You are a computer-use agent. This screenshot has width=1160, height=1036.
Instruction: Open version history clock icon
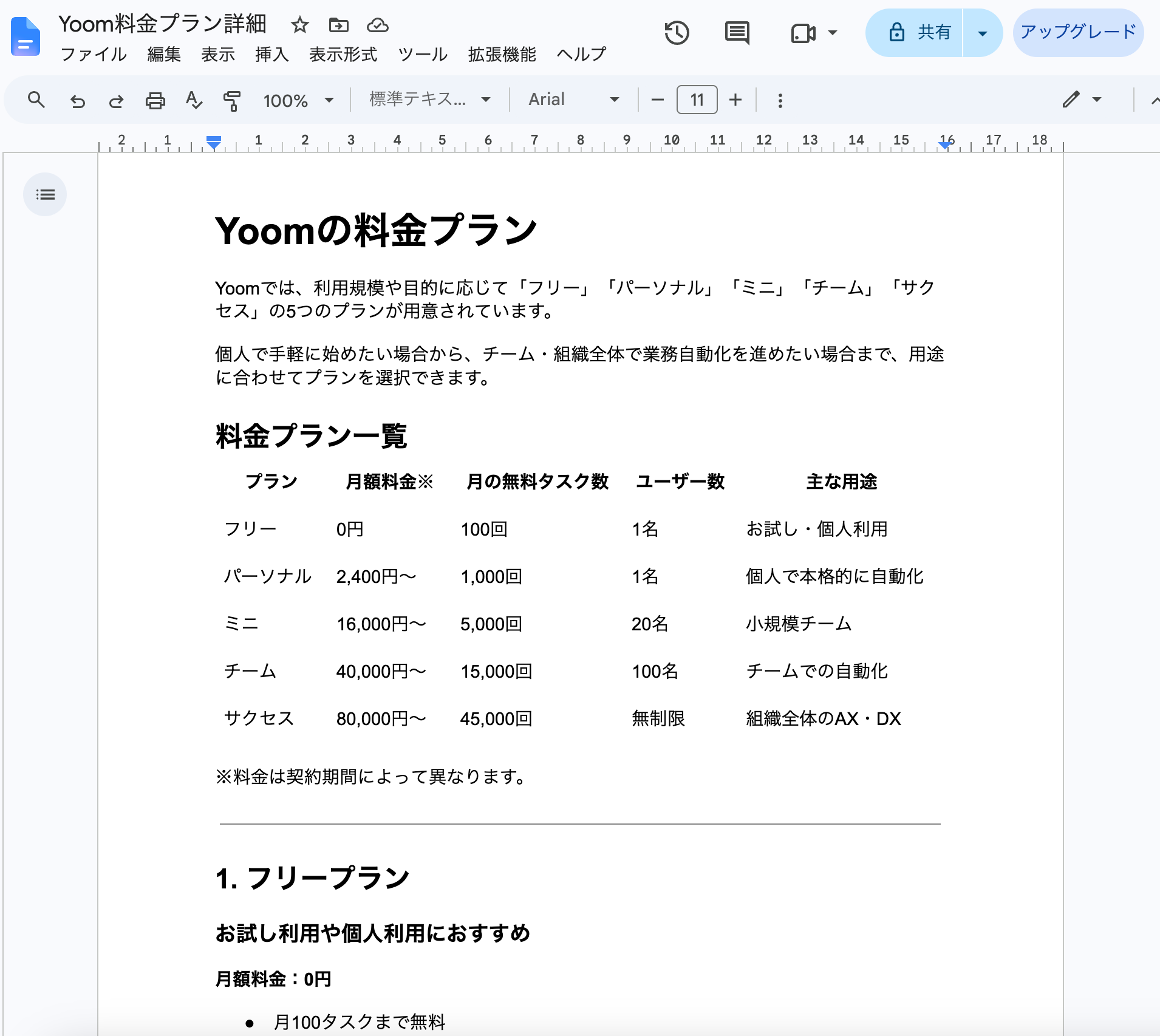tap(677, 33)
